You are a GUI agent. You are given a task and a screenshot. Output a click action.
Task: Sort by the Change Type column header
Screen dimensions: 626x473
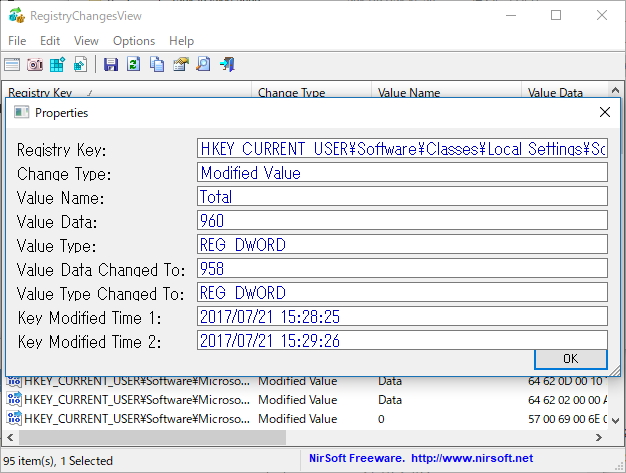(x=311, y=92)
